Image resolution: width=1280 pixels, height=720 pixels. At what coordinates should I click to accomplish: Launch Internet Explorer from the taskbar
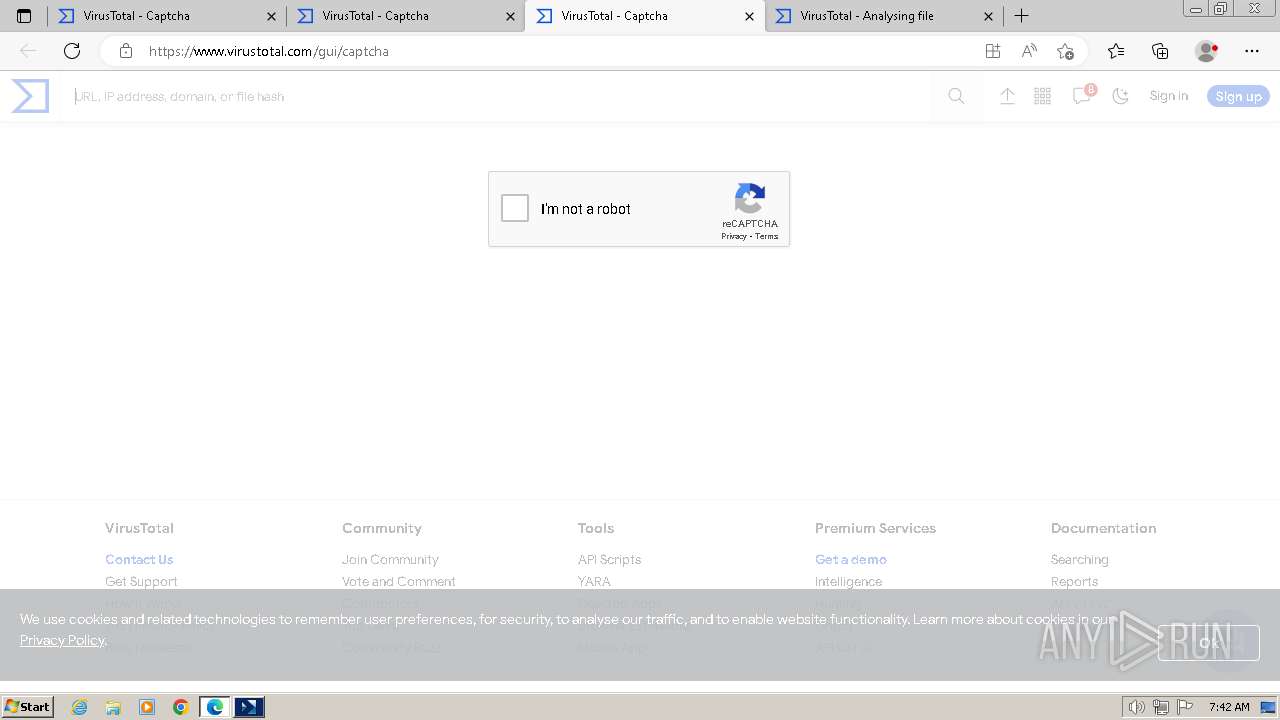pos(79,707)
